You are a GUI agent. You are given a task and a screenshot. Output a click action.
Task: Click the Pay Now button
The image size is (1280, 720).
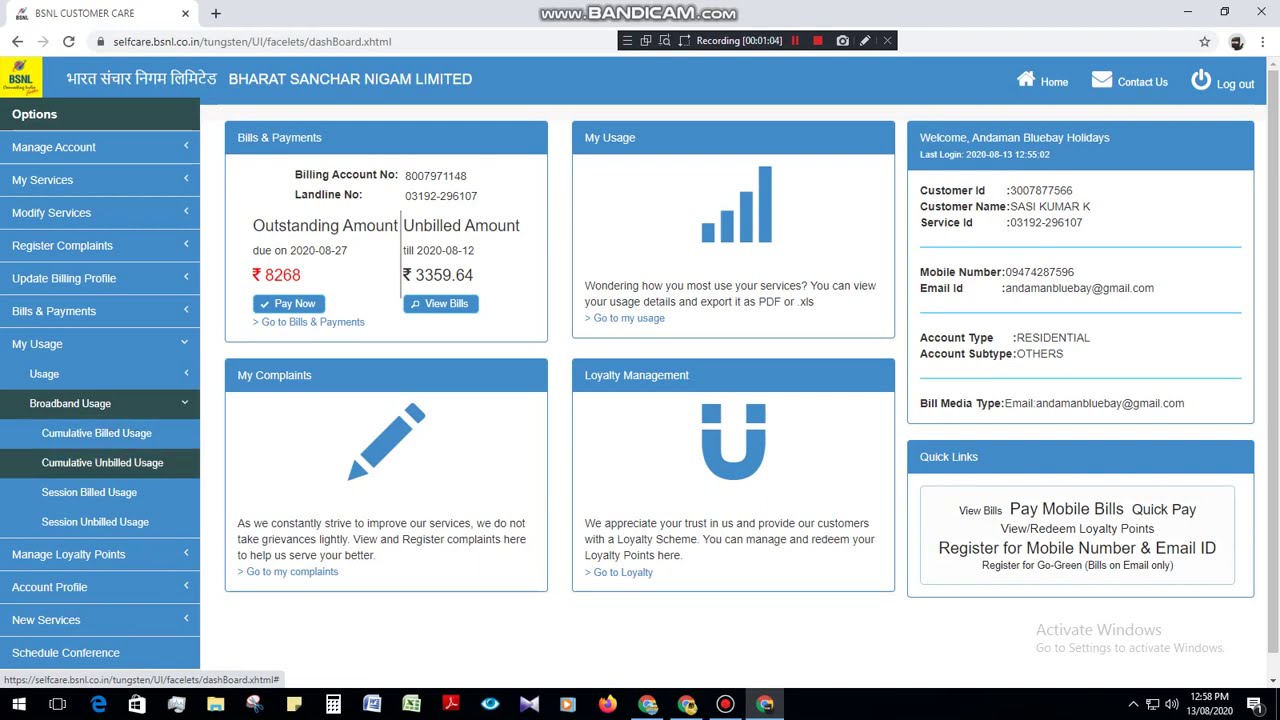[289, 303]
